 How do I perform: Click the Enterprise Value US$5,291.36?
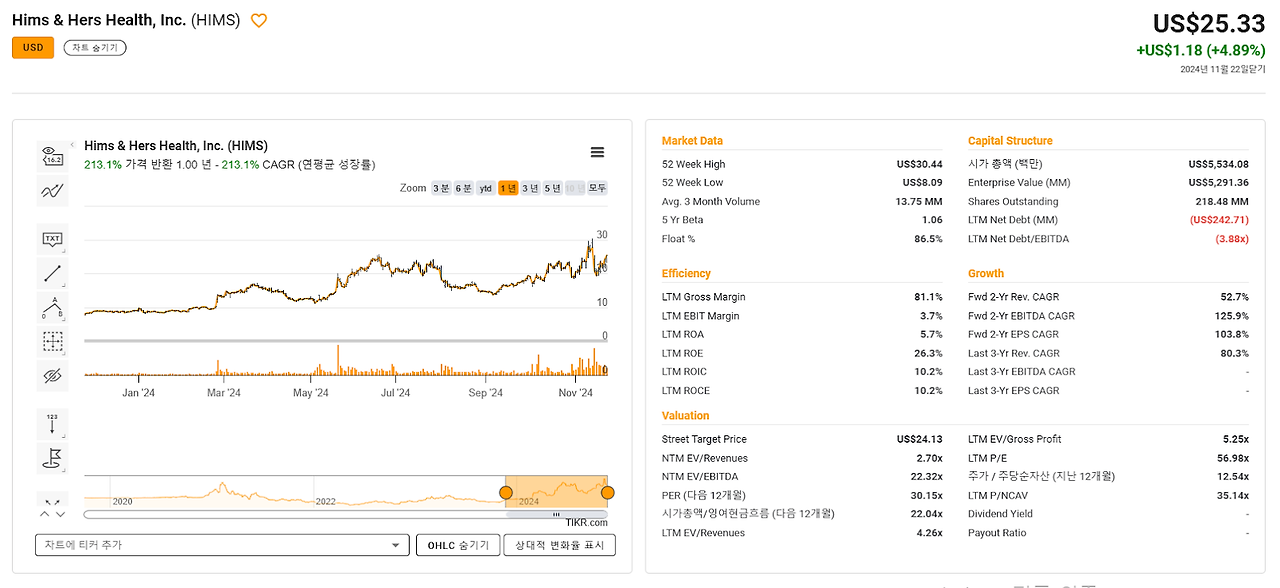pyautogui.click(x=1218, y=183)
